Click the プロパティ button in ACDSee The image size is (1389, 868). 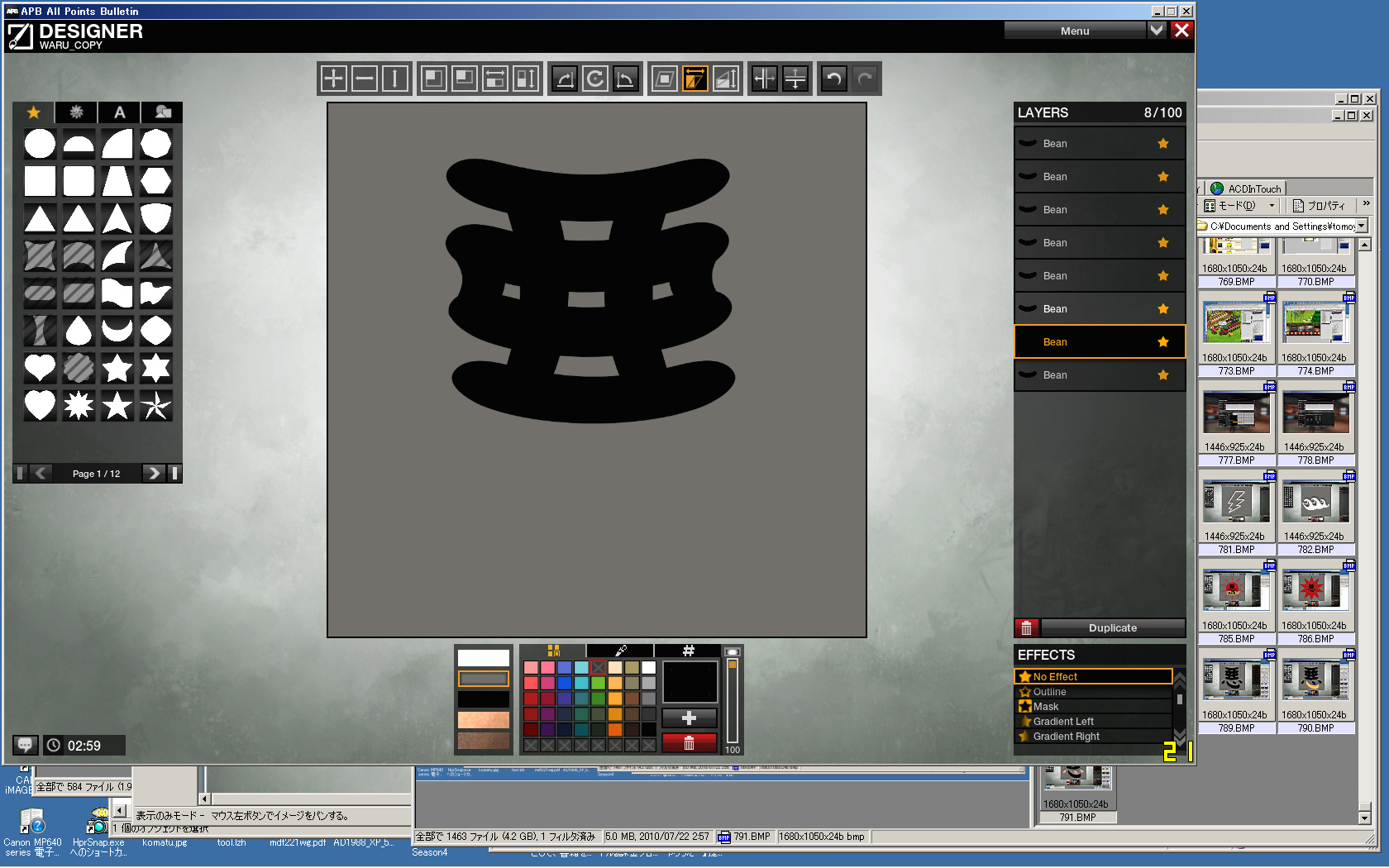coord(1320,206)
